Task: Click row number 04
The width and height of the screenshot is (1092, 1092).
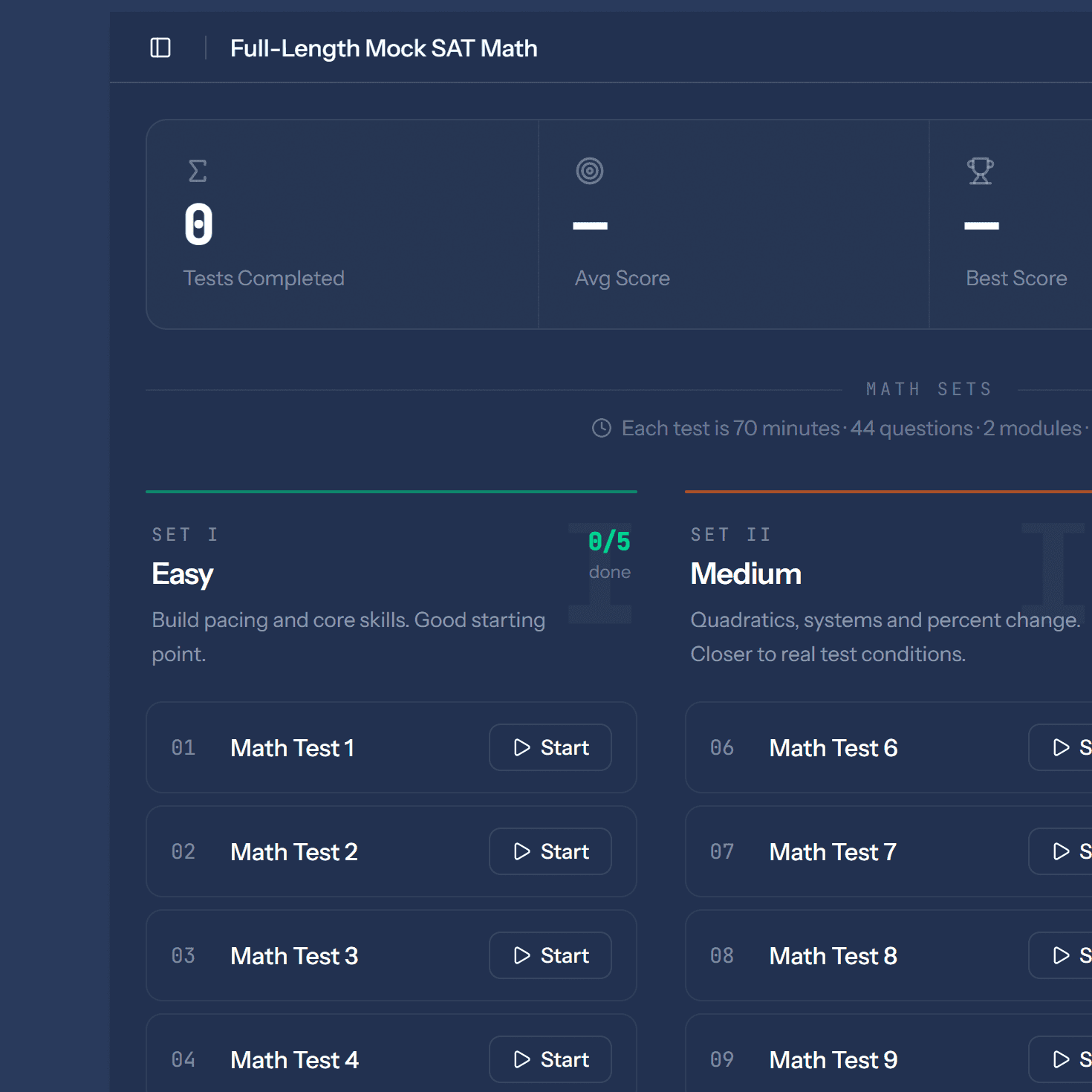Action: coord(183,1059)
